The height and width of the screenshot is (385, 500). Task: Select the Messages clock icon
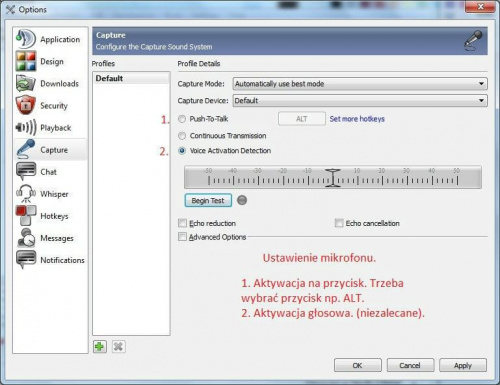click(x=26, y=238)
